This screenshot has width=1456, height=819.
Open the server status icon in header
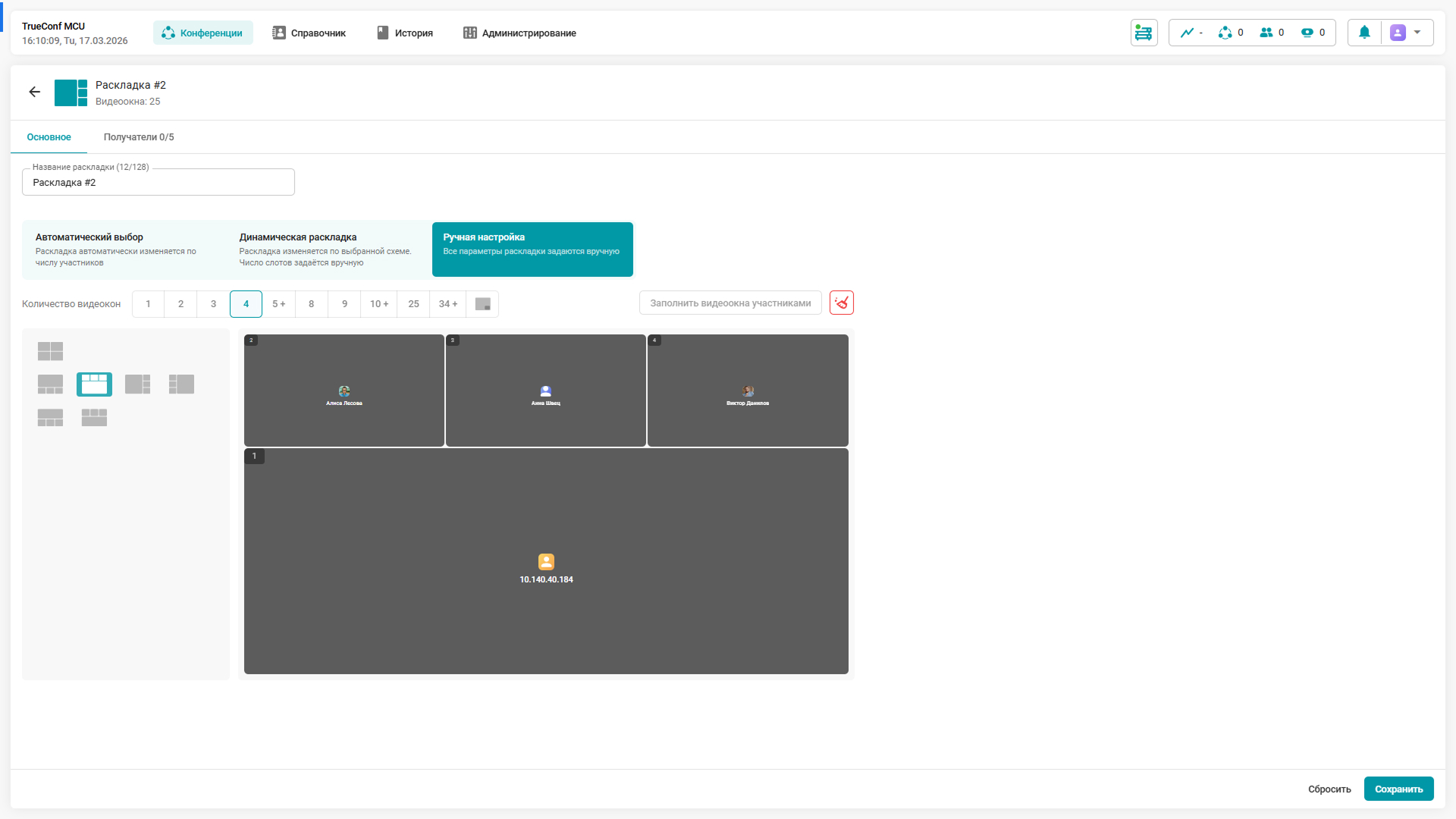point(1144,33)
